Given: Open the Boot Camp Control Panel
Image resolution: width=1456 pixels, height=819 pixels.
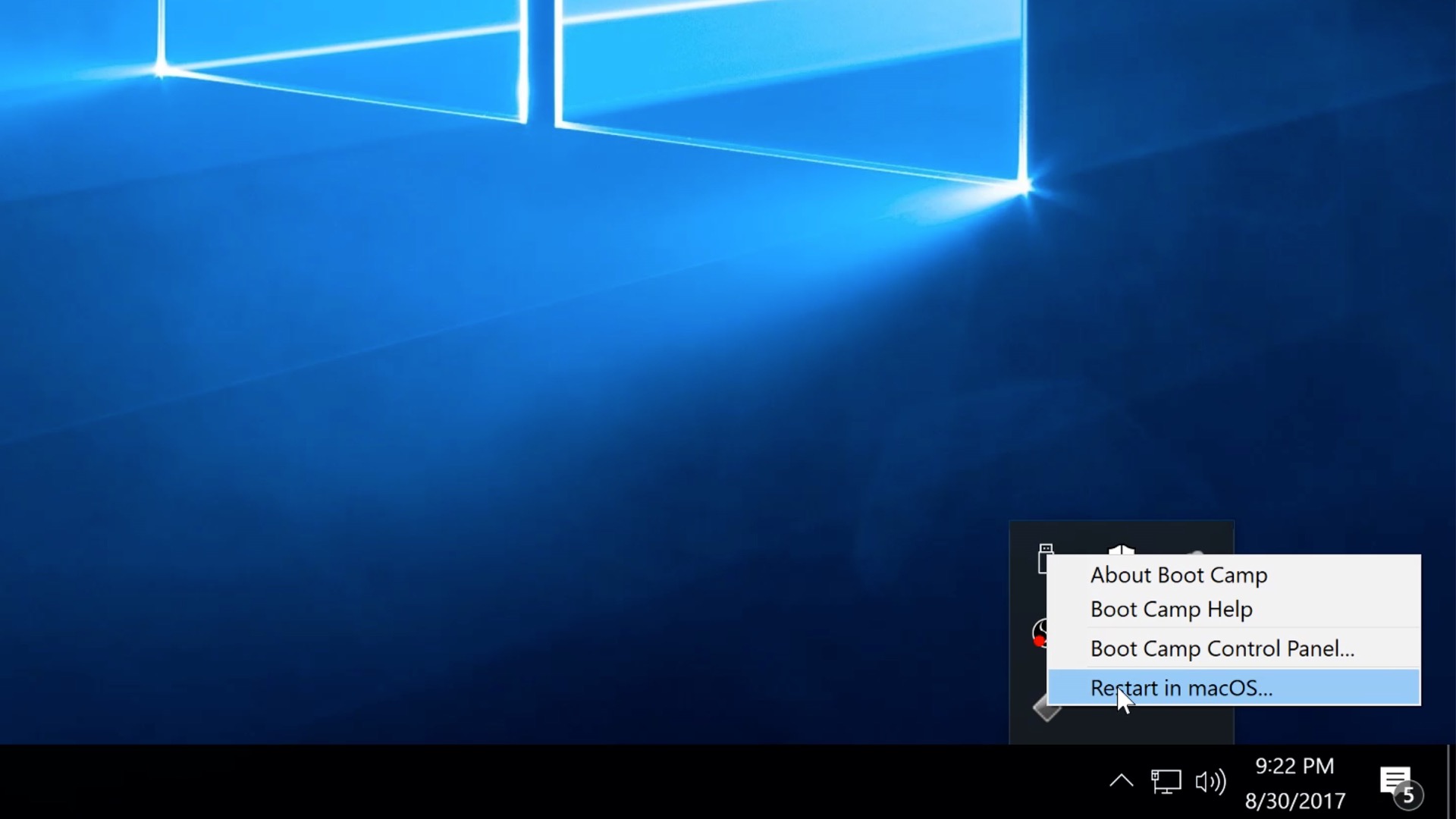Looking at the screenshot, I should point(1222,648).
